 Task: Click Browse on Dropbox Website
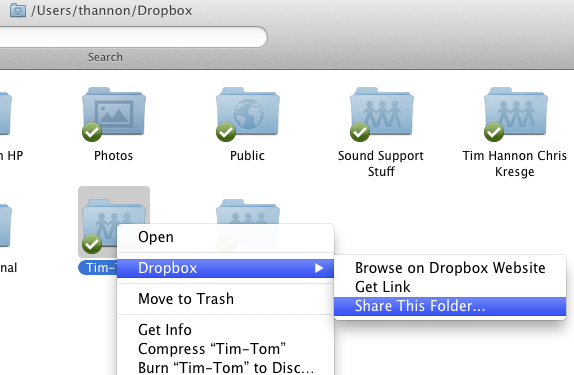(x=450, y=268)
